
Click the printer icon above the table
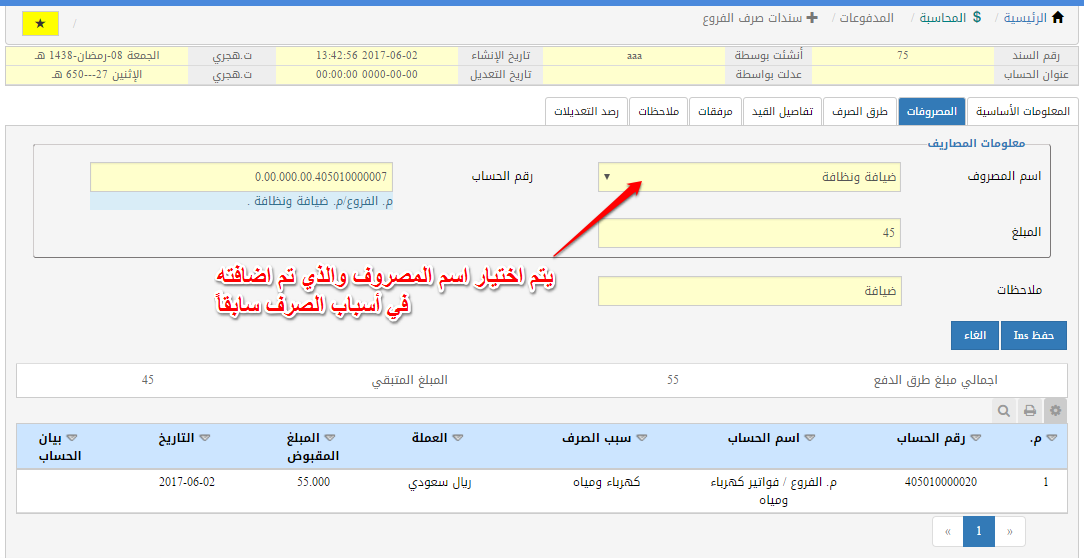1029,410
